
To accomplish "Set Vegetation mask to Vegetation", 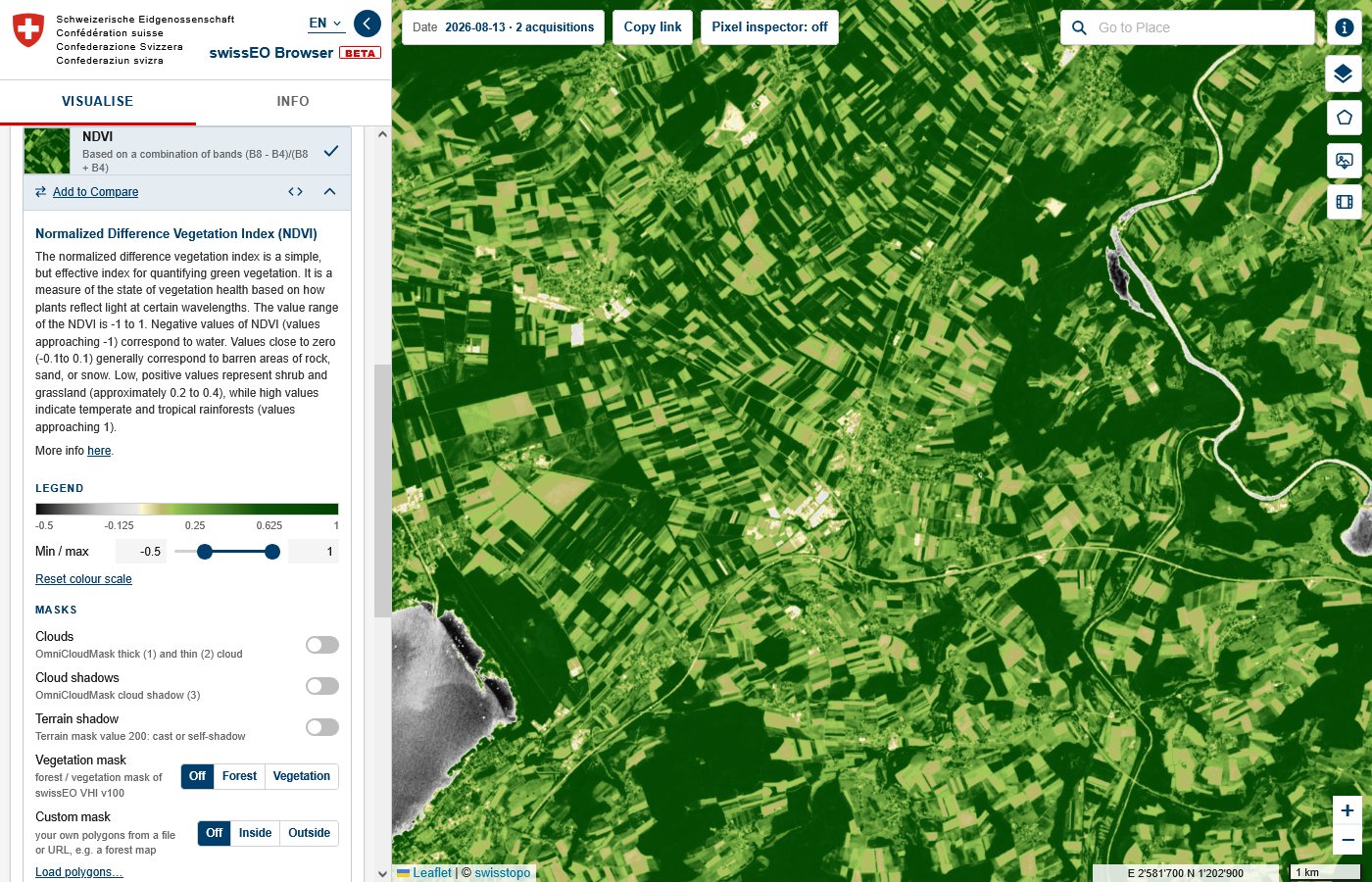I will [x=302, y=776].
